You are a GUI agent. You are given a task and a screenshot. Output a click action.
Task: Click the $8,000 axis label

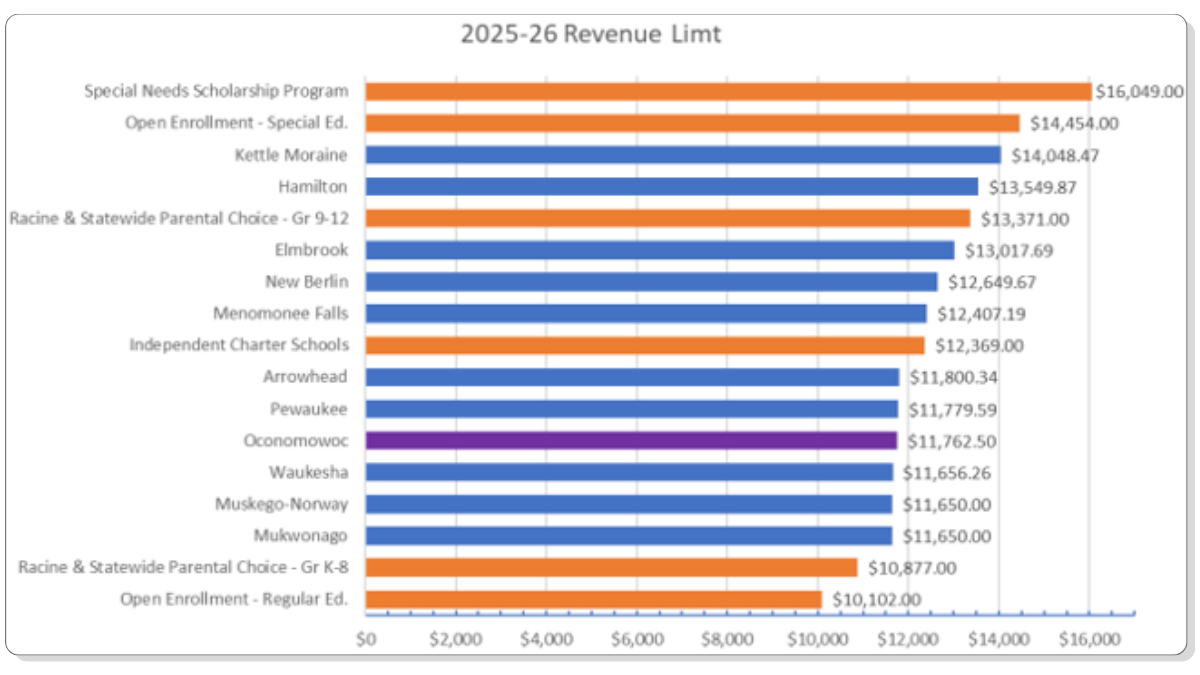[x=727, y=639]
